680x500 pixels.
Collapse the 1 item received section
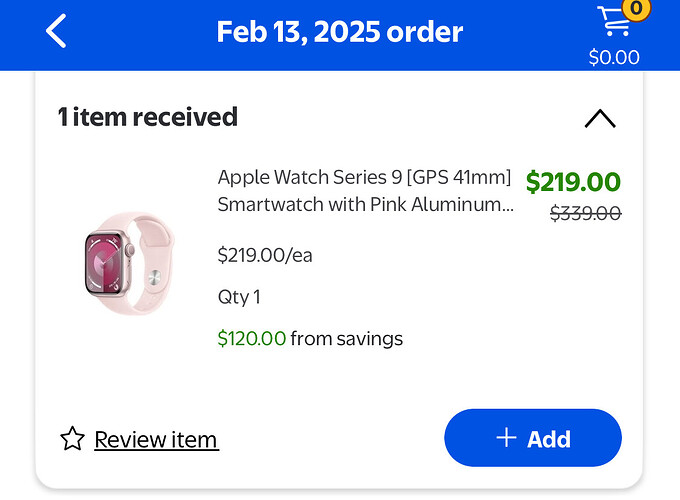(x=600, y=118)
